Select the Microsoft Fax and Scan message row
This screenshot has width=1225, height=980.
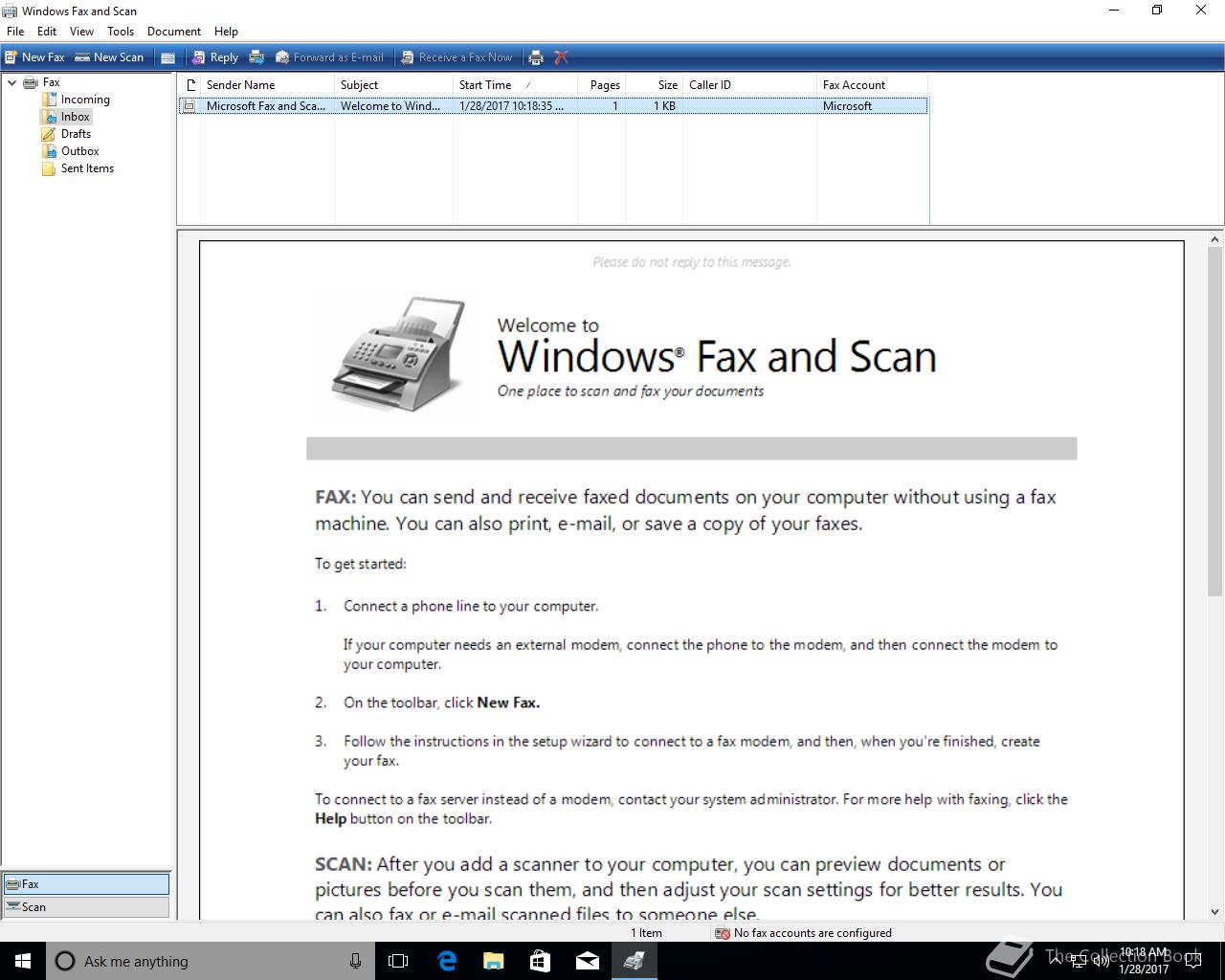point(553,106)
